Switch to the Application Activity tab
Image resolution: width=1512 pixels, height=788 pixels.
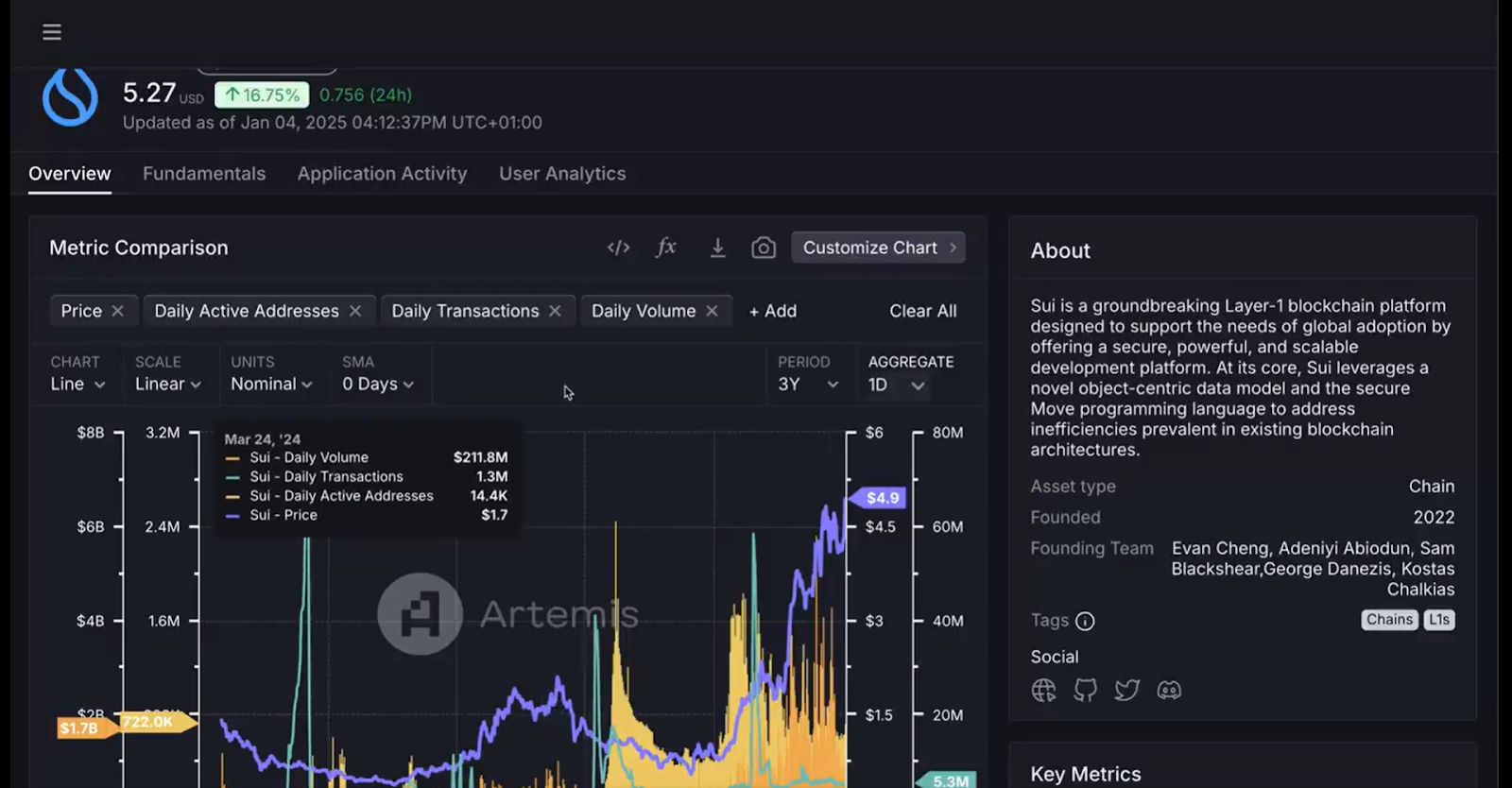coord(382,174)
